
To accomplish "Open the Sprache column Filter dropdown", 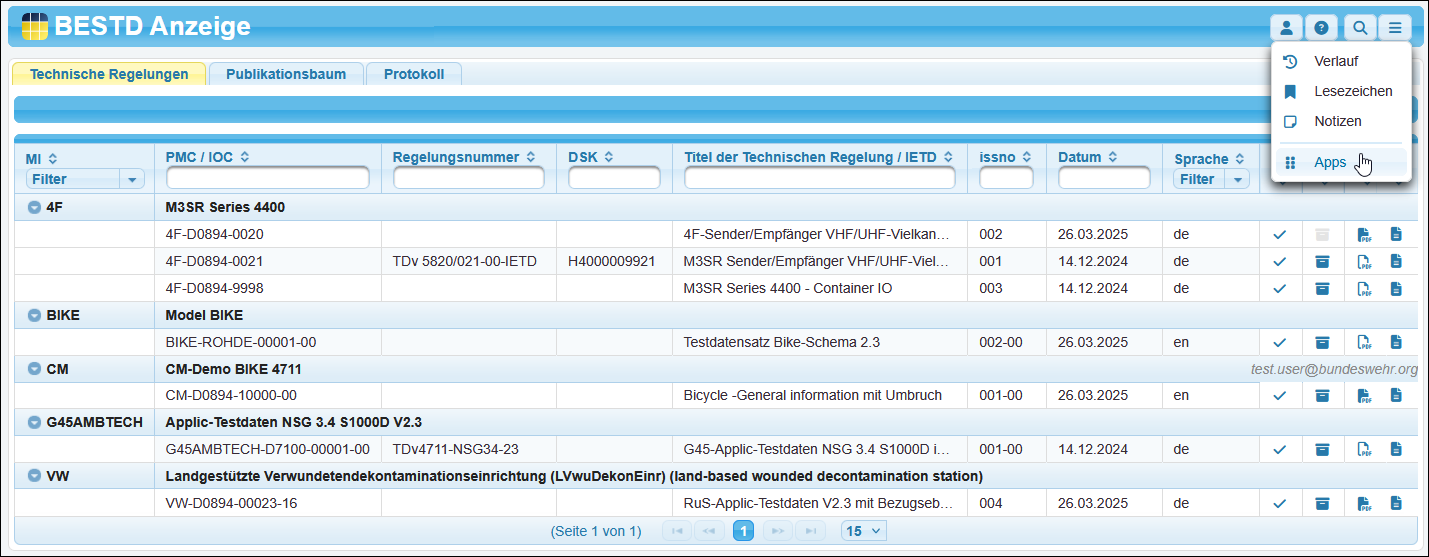I will coord(1211,180).
